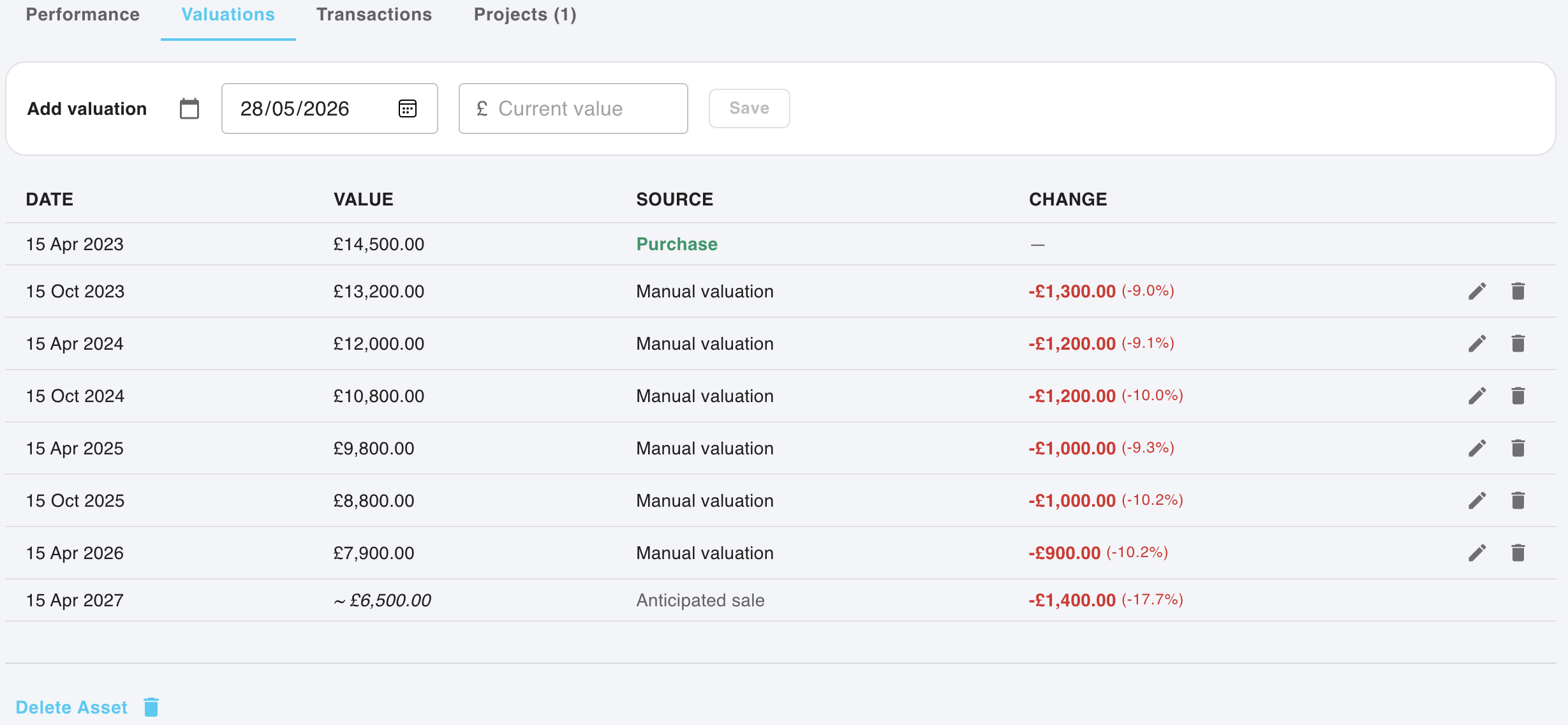This screenshot has width=1568, height=725.
Task: Click the ~ £6,500.00 estimated value
Action: tap(382, 601)
